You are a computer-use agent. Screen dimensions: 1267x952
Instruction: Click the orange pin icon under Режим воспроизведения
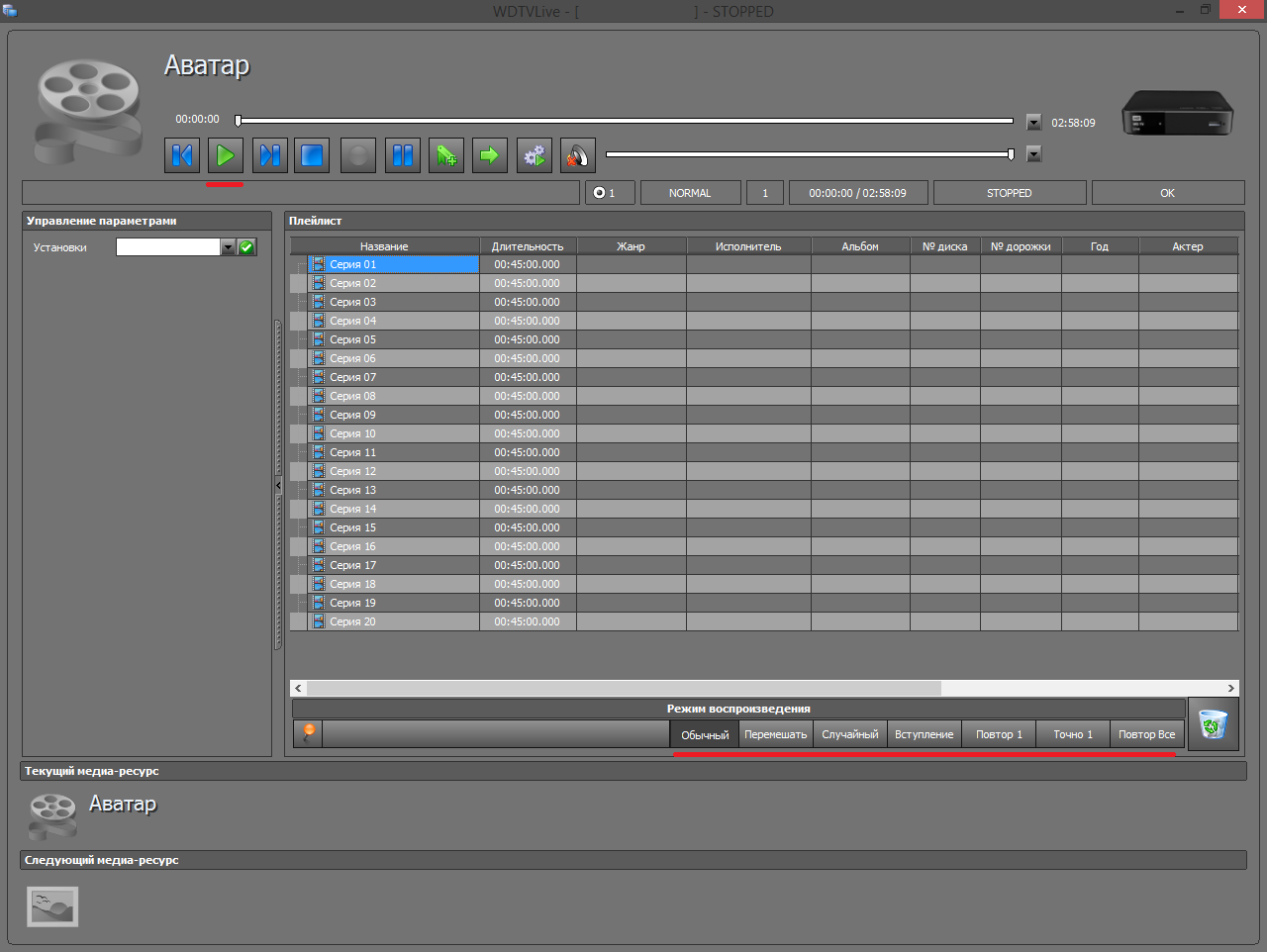[x=308, y=733]
